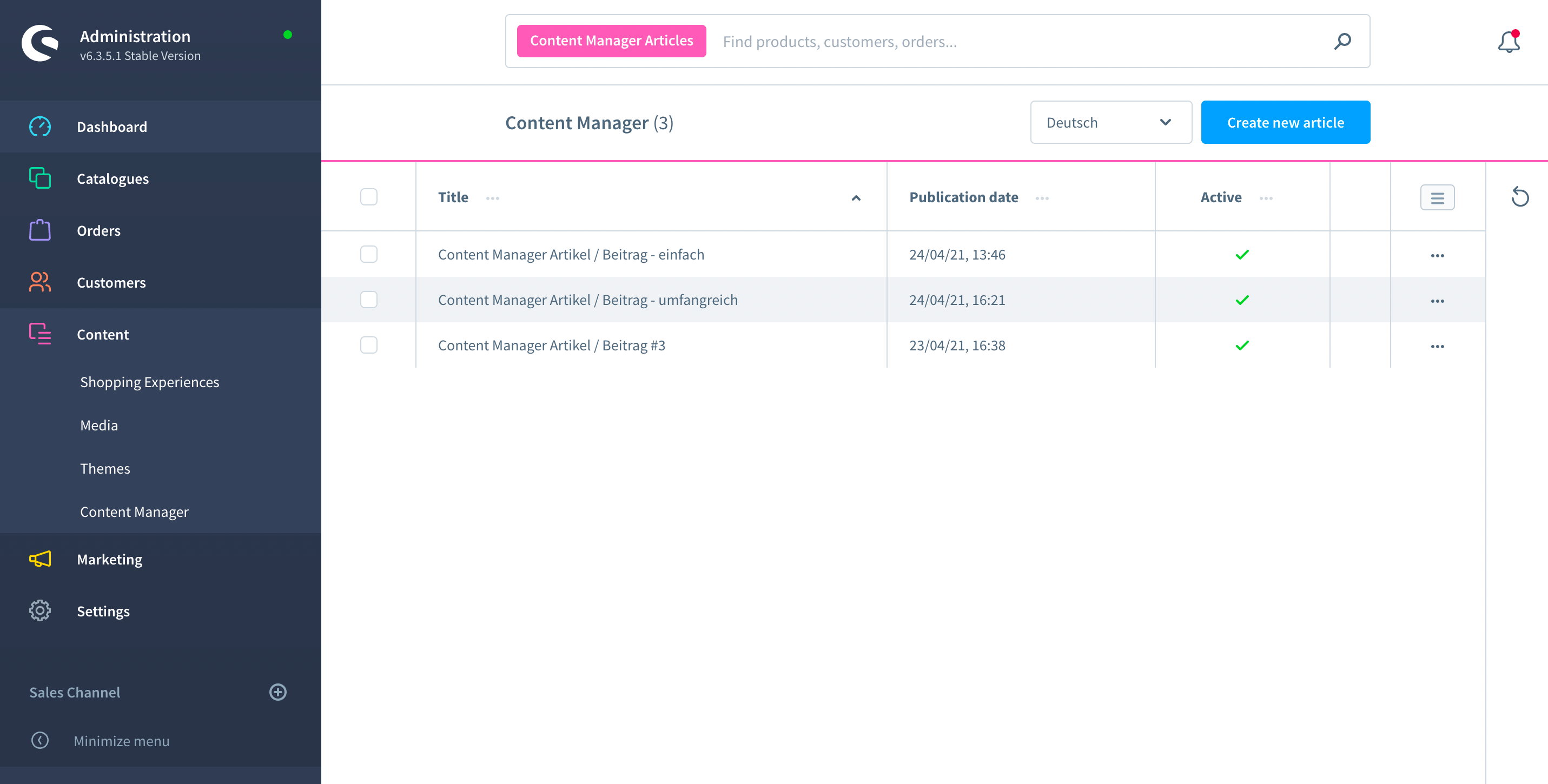Click the Minimize menu arrow icon
This screenshot has height=784, width=1548.
point(39,740)
